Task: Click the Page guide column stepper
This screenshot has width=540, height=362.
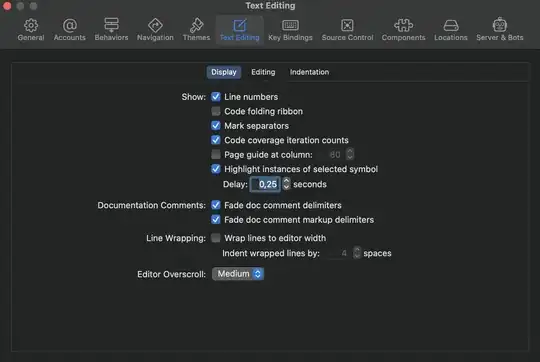Action: pos(350,154)
